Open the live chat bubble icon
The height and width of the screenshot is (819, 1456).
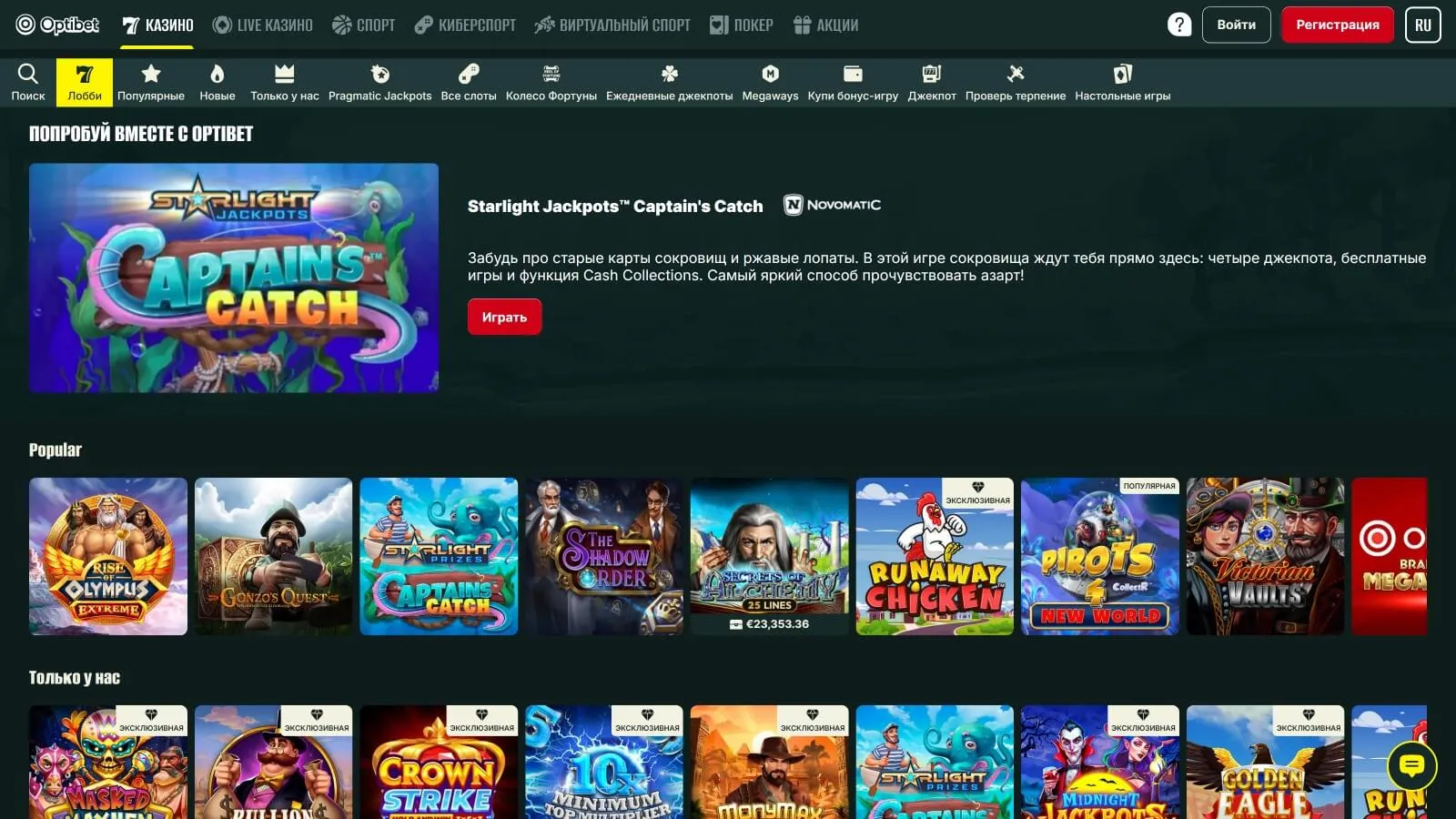coord(1411,765)
